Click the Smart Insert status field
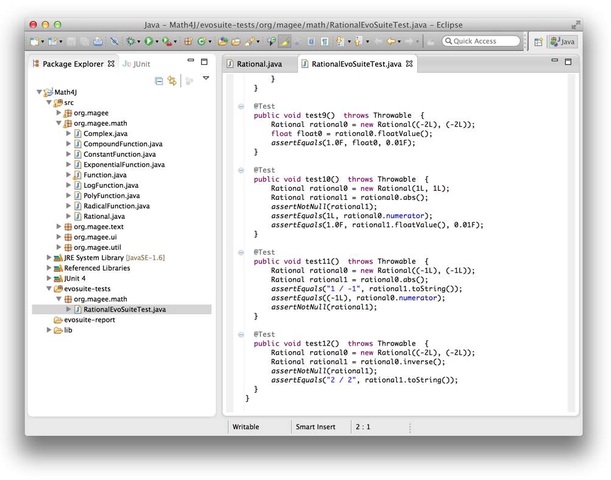 point(315,427)
